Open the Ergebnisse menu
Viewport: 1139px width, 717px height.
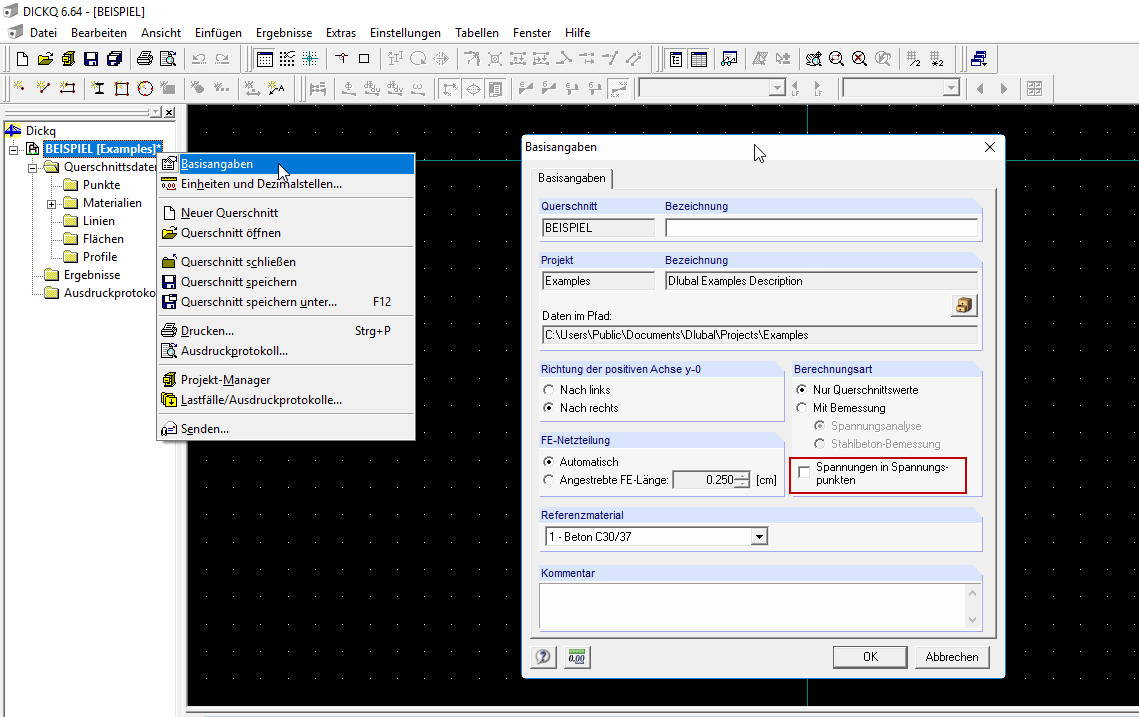click(283, 33)
